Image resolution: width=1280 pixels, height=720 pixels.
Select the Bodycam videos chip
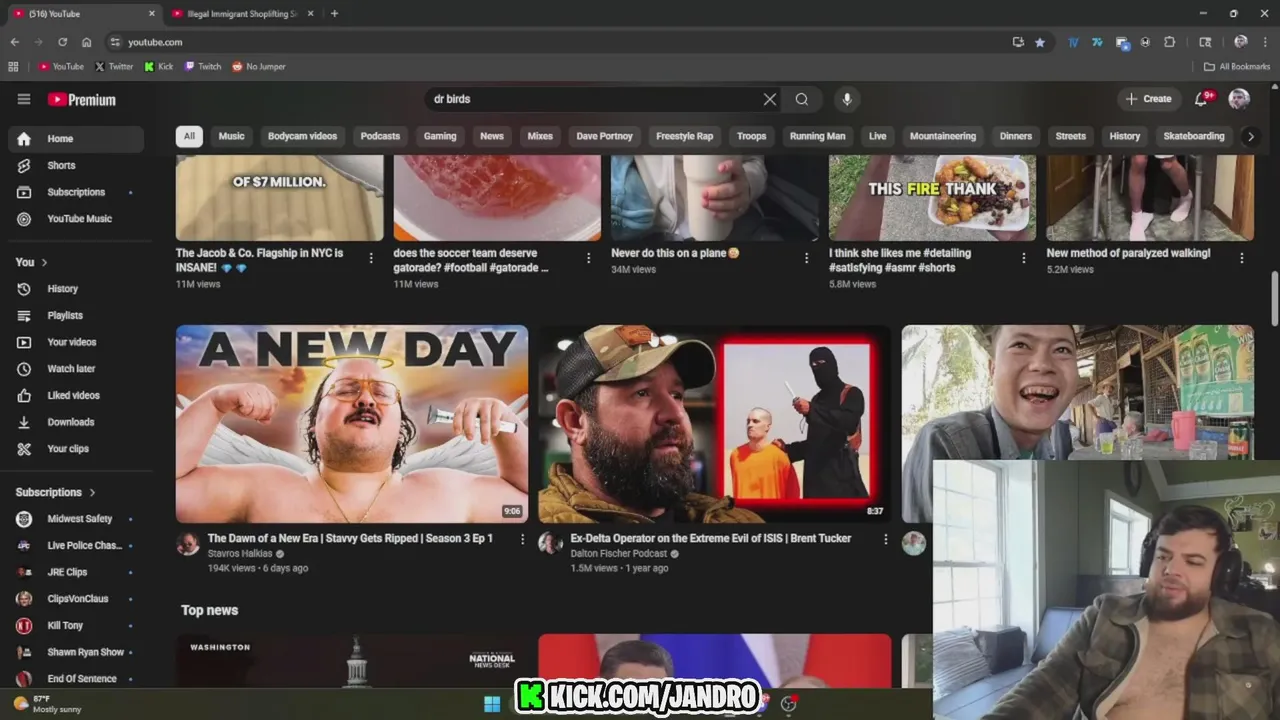(302, 136)
